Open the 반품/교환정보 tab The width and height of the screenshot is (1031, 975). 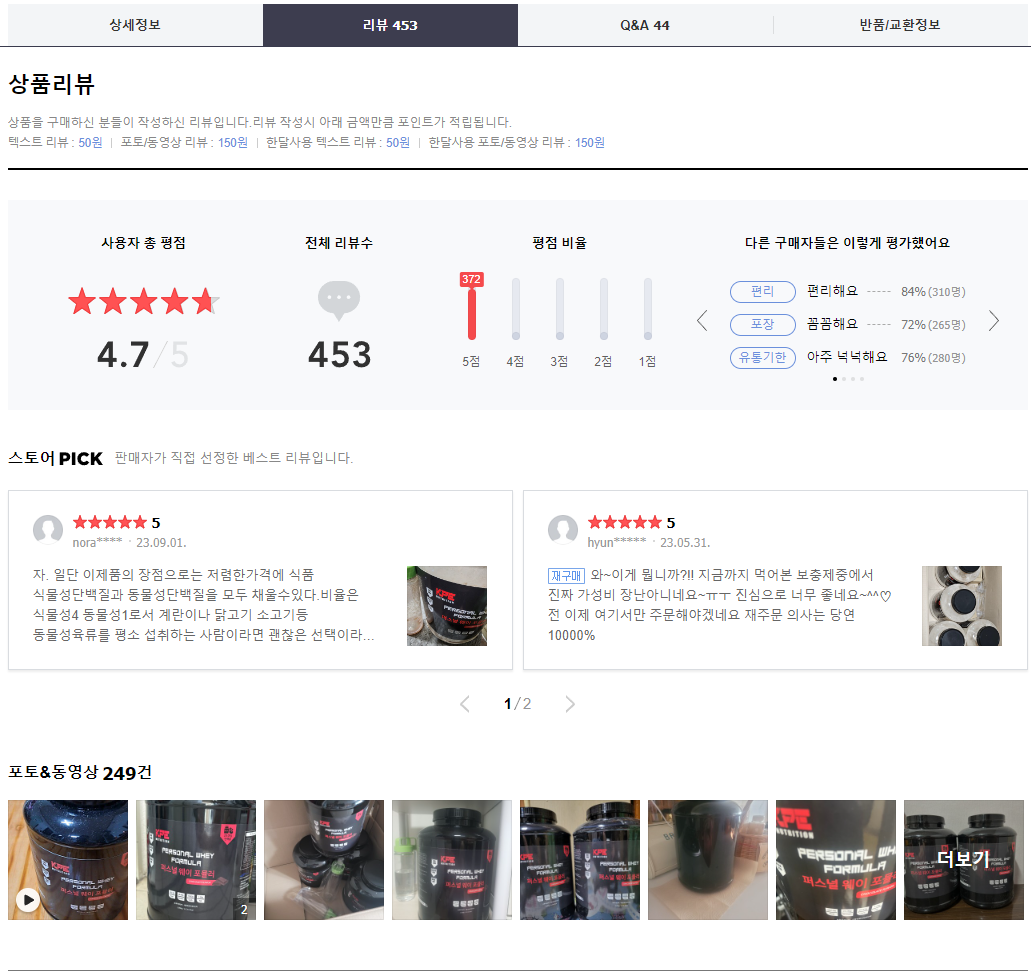pyautogui.click(x=900, y=25)
